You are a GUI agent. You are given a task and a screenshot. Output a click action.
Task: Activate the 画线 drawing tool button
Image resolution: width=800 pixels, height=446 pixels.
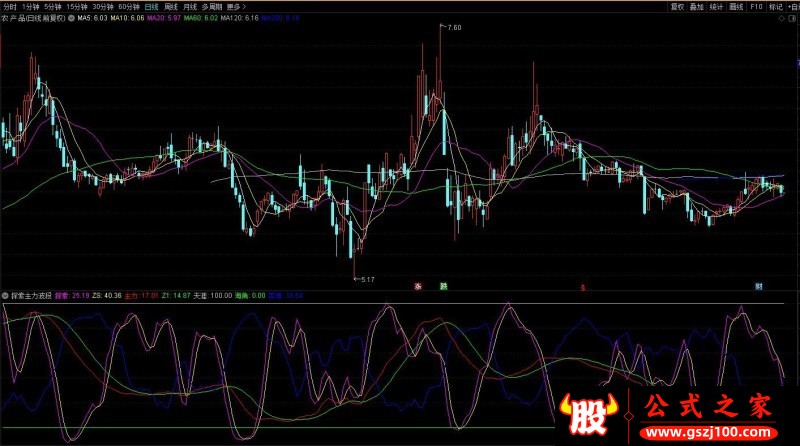736,7
